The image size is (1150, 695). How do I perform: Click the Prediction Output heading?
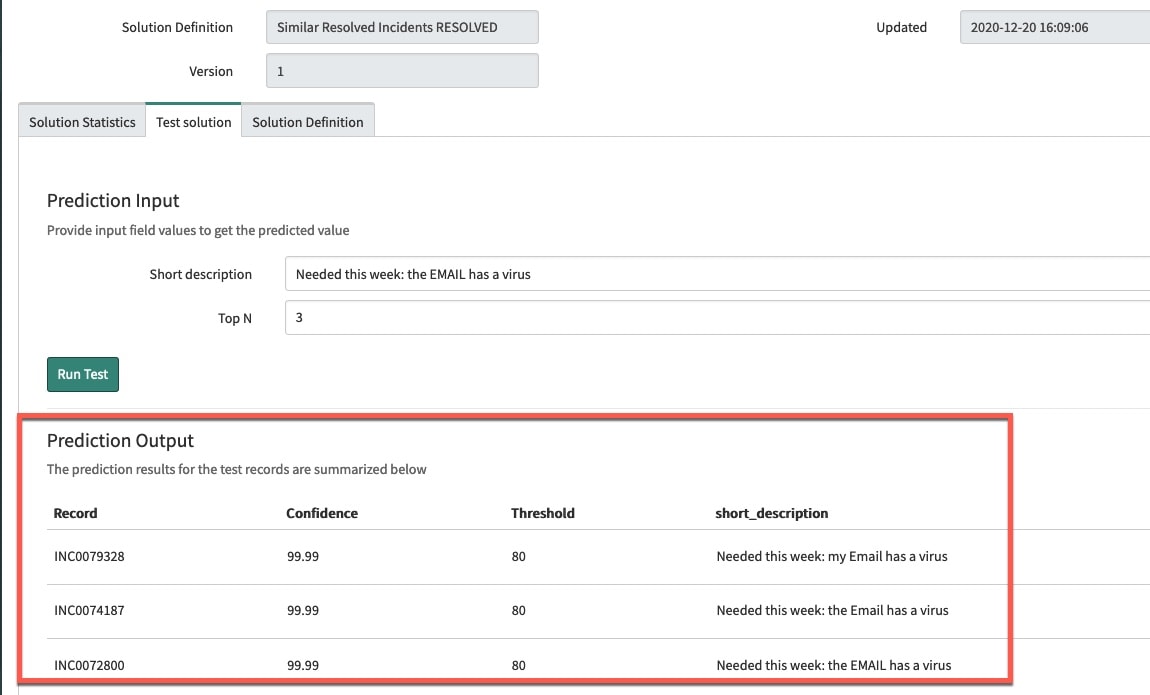[120, 440]
